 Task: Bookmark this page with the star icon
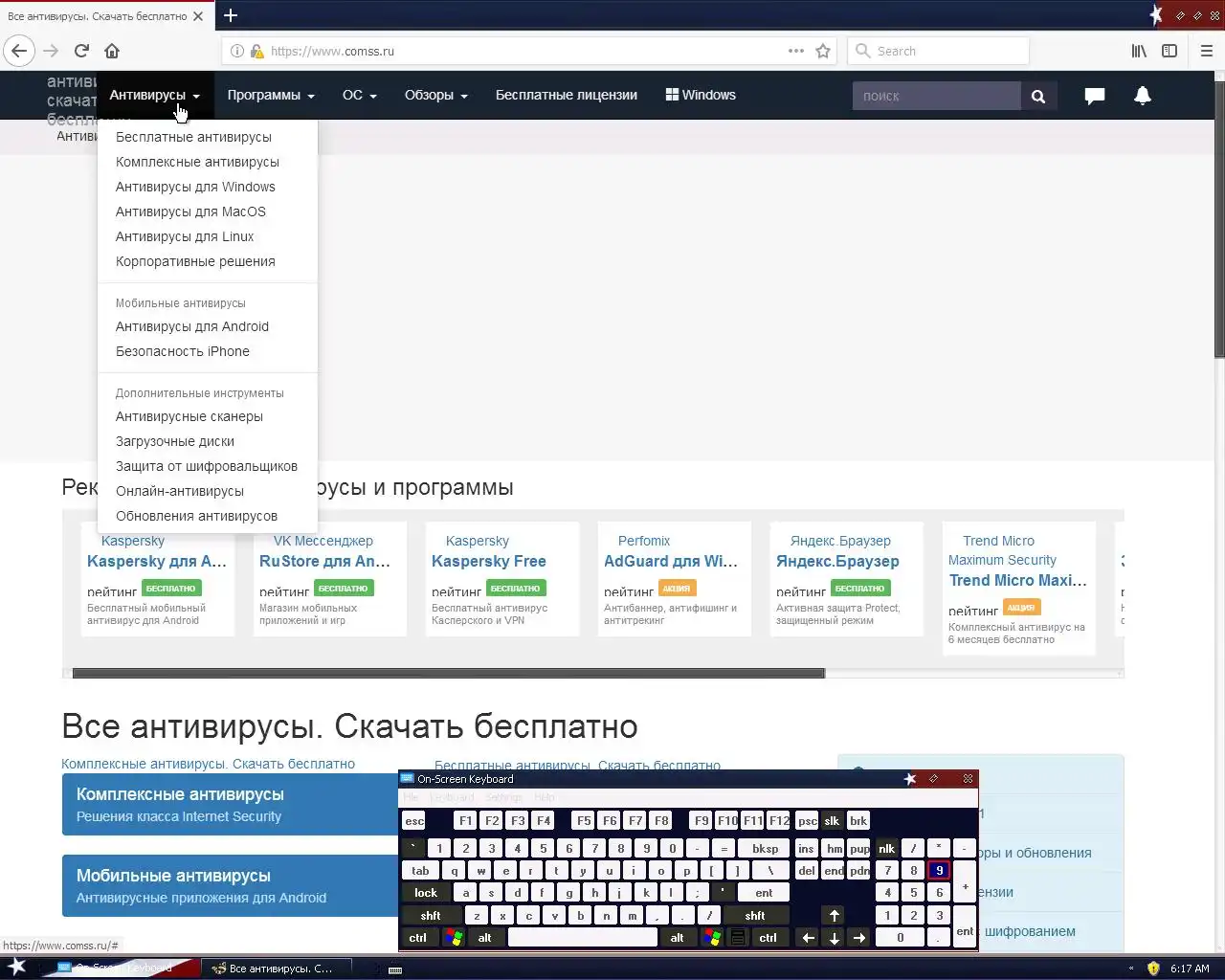coord(823,51)
